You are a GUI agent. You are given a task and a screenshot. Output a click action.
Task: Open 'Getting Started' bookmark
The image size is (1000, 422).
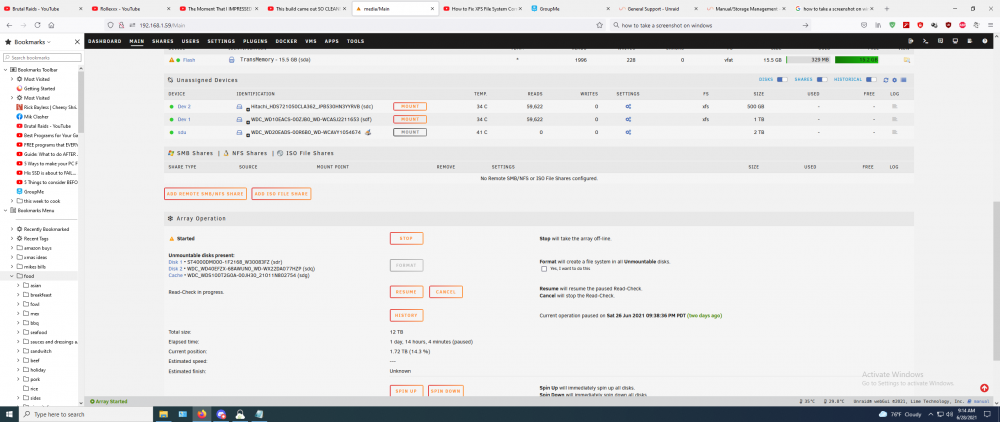point(39,89)
